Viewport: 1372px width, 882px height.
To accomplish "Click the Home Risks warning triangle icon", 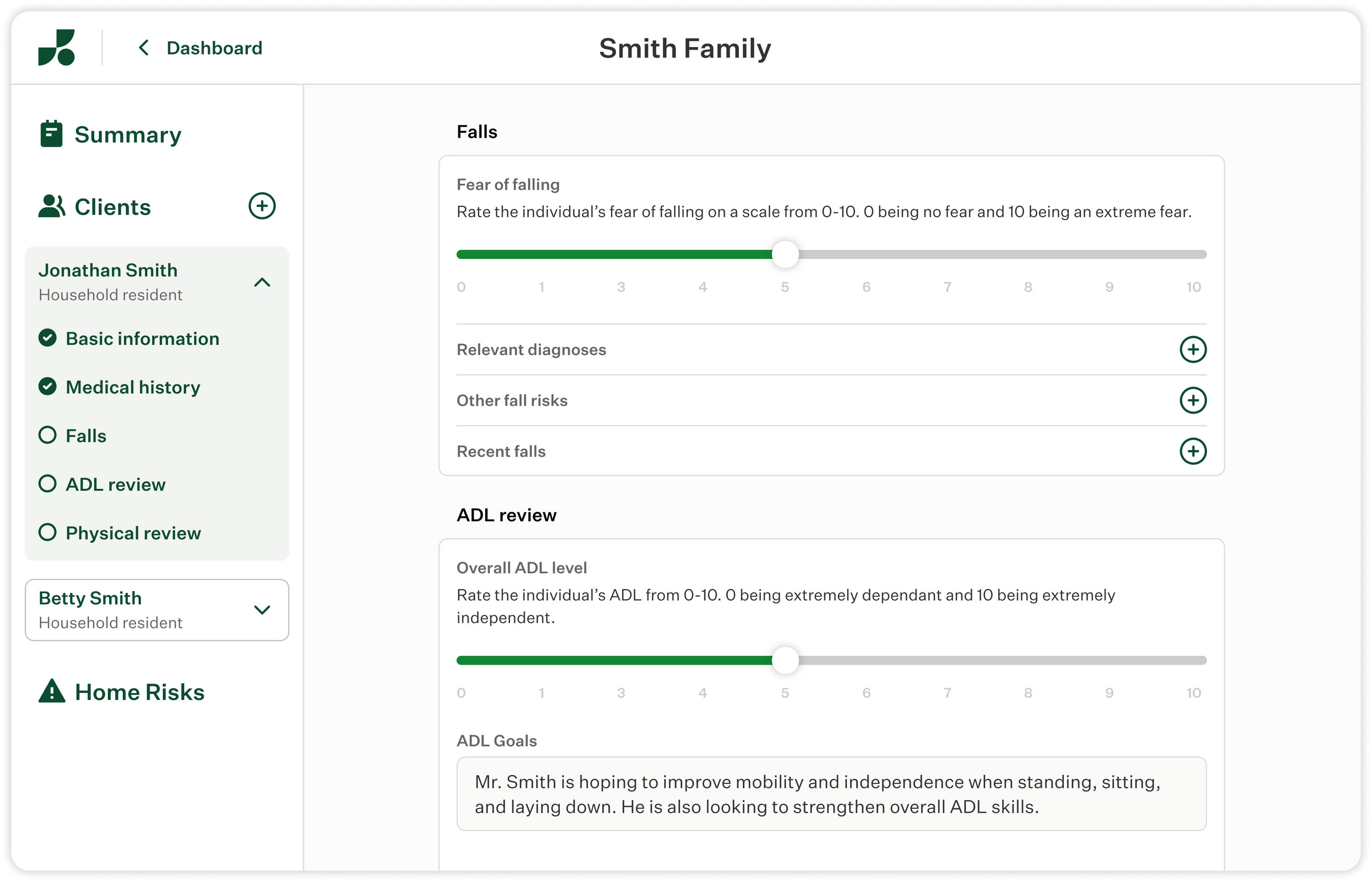I will pos(52,691).
